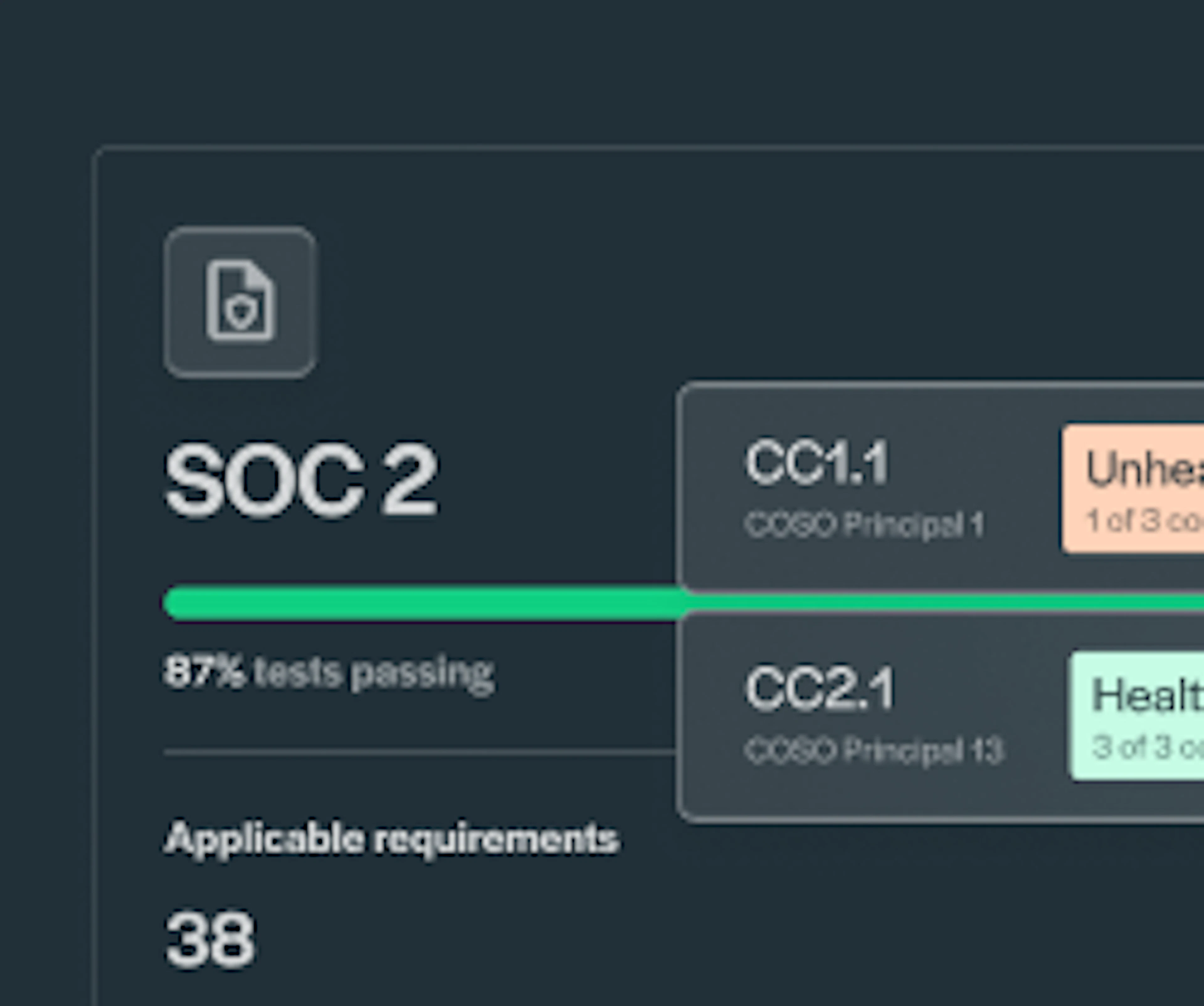Click the Healthy status word
This screenshot has height=1006, width=1204.
[1147, 695]
